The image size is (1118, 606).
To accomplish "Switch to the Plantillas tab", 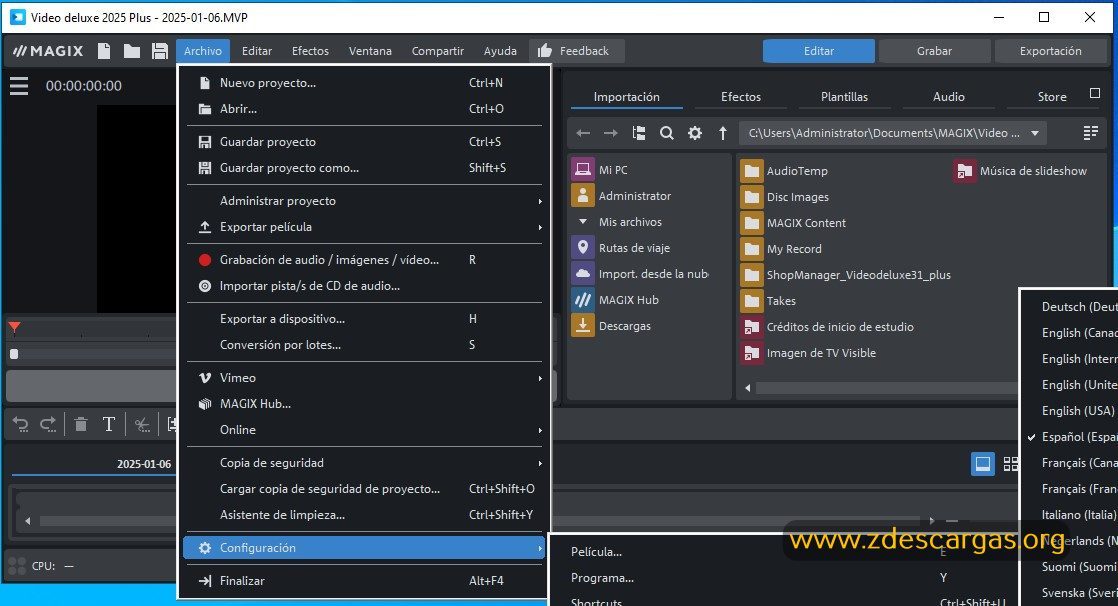I will pyautogui.click(x=844, y=97).
